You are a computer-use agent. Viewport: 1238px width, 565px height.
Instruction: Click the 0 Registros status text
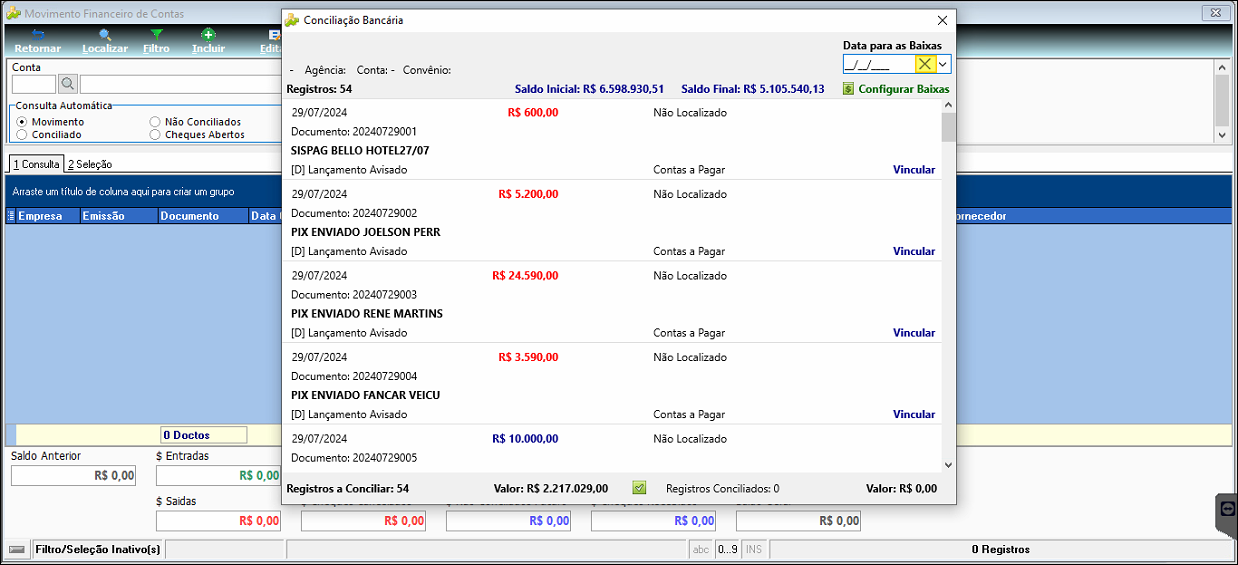tap(1000, 549)
